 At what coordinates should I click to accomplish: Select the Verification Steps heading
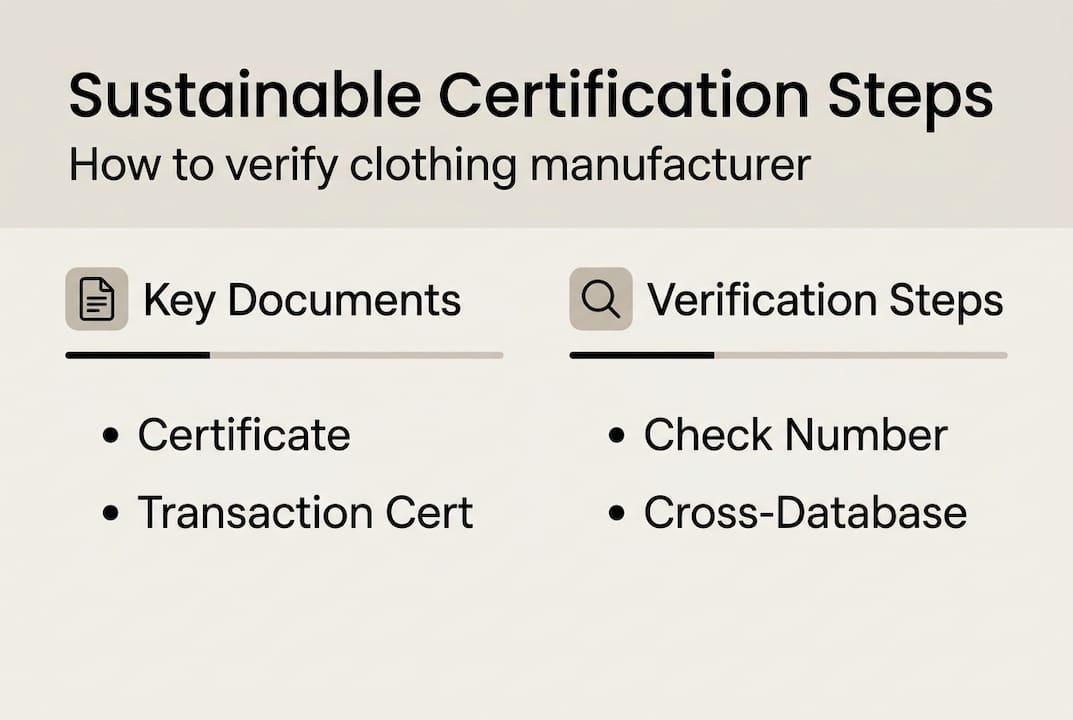point(825,300)
